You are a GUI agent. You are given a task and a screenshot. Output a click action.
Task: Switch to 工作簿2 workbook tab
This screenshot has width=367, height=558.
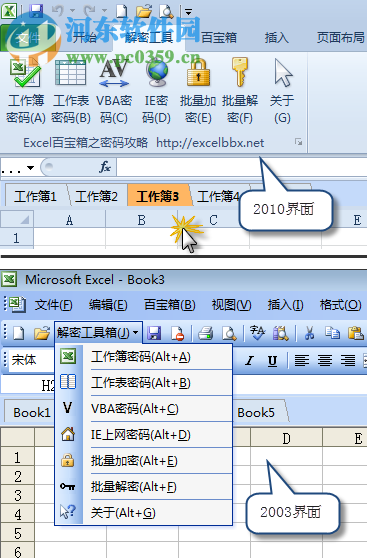click(96, 196)
